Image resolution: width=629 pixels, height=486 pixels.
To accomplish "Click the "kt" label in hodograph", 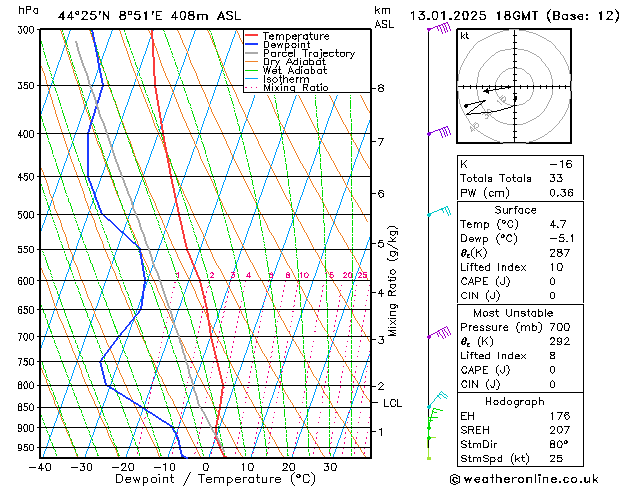I will (x=465, y=36).
